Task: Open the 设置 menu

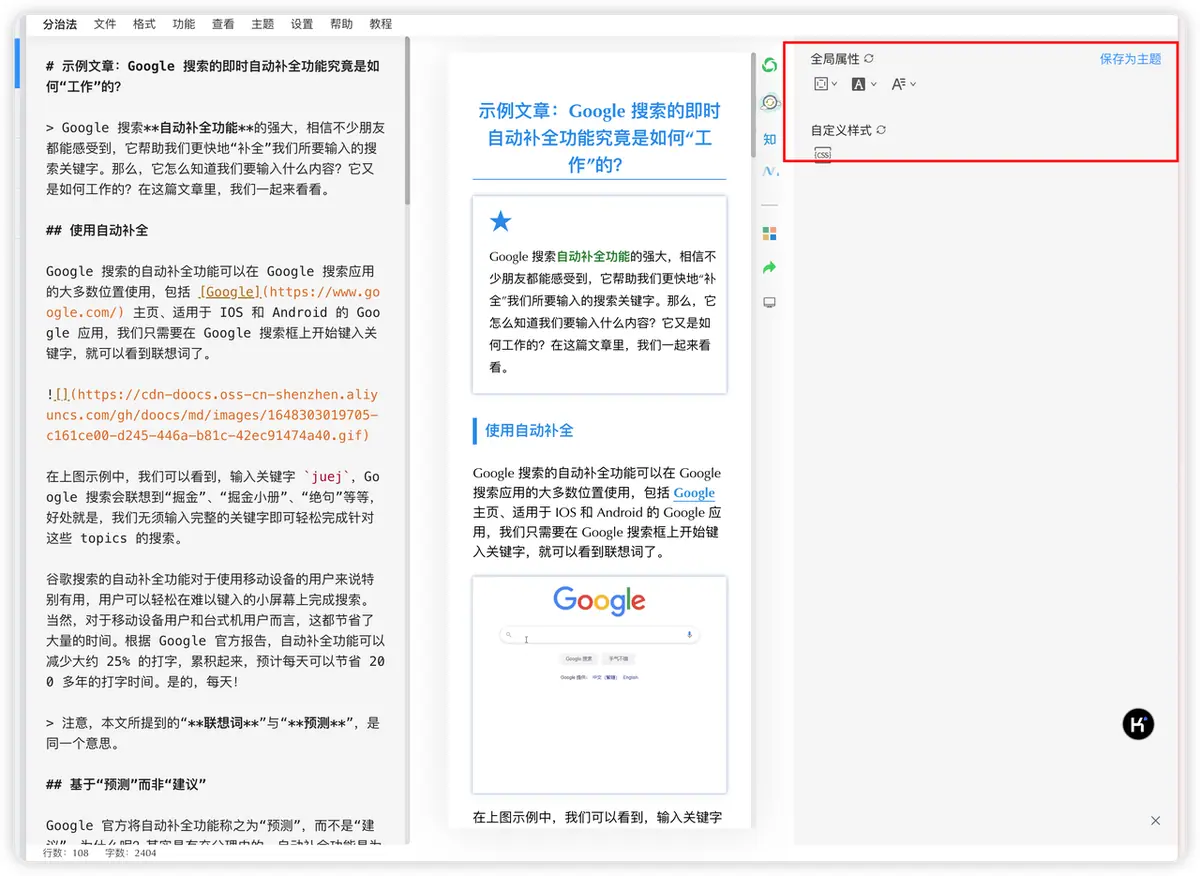Action: [x=302, y=24]
